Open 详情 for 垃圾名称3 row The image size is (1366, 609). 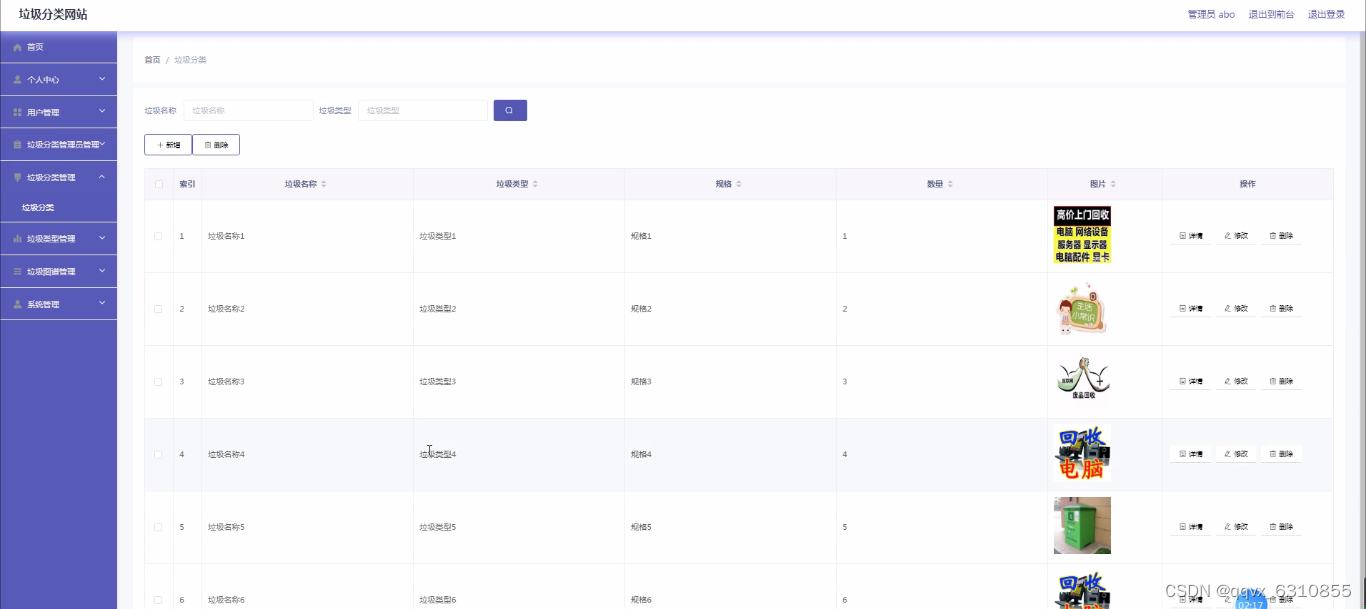1190,381
